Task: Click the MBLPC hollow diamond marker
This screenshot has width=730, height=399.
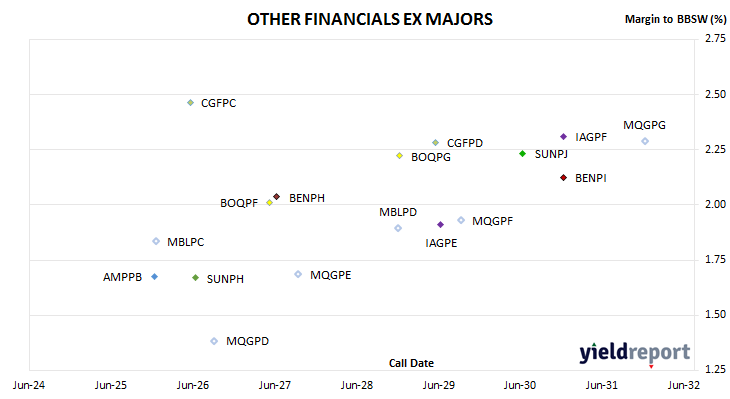Action: coord(156,241)
